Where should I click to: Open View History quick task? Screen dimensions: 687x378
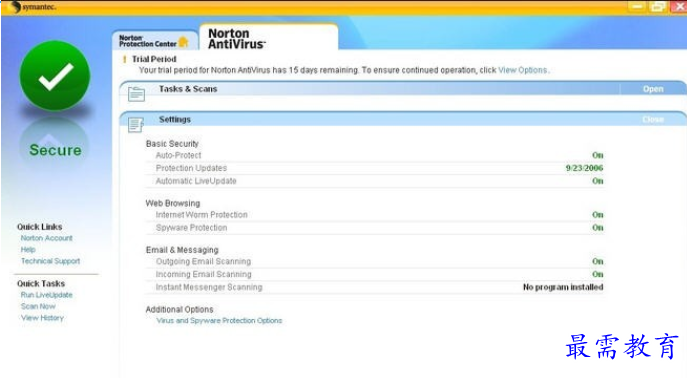[42, 318]
